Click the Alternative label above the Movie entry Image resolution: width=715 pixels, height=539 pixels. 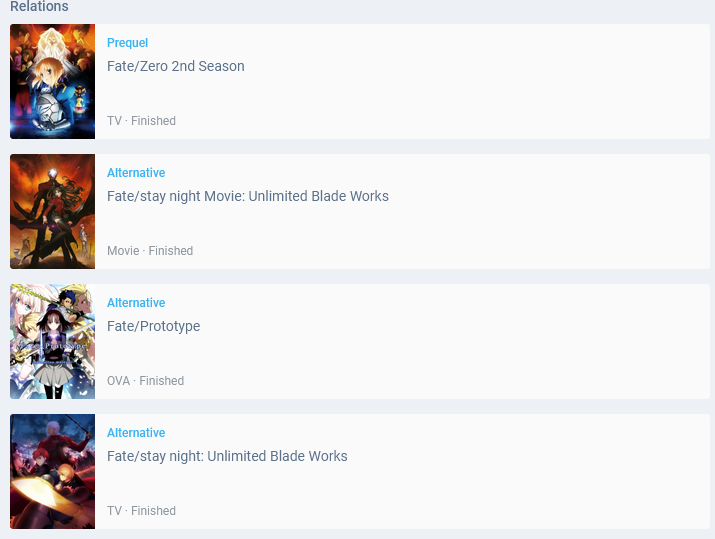pyautogui.click(x=136, y=173)
